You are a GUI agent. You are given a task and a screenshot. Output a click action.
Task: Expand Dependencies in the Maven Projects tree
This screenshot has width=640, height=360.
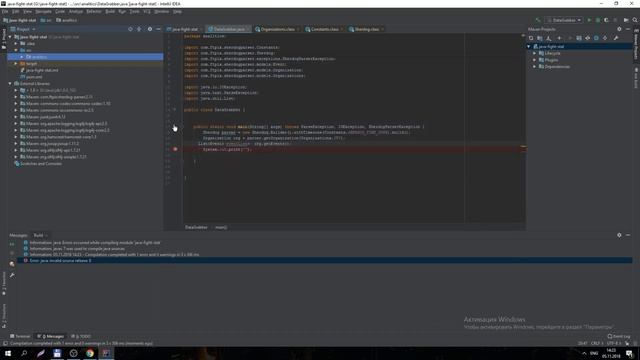(534, 67)
